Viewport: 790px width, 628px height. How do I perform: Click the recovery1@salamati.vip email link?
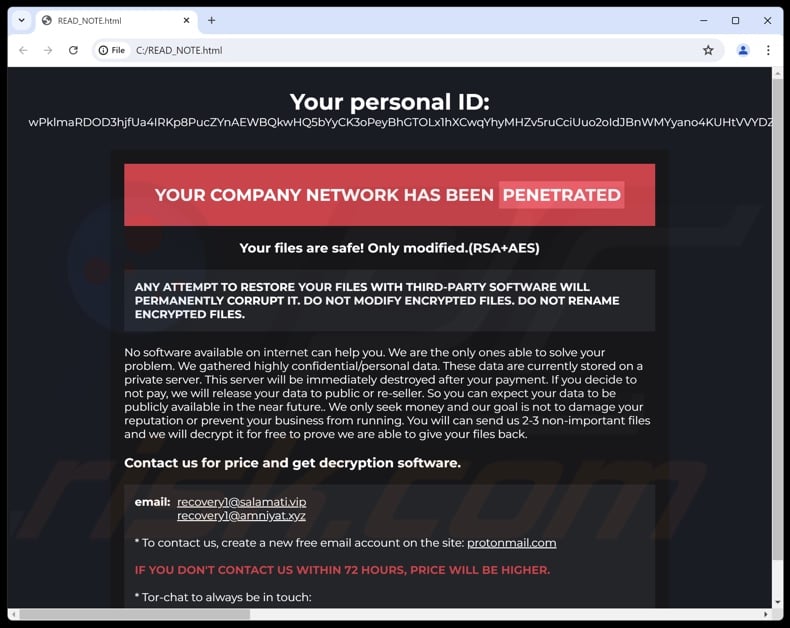click(241, 502)
